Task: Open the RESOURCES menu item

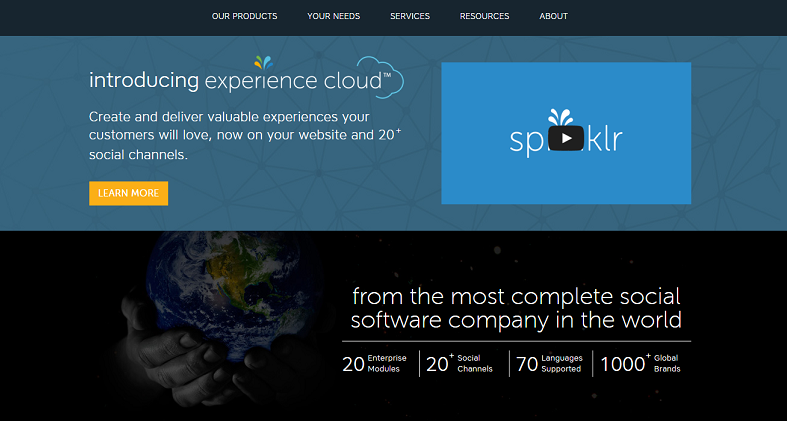Action: [x=484, y=16]
